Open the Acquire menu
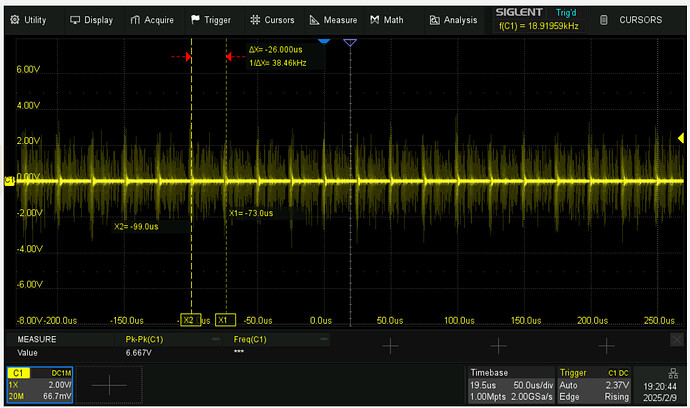690x408 pixels. (152, 20)
